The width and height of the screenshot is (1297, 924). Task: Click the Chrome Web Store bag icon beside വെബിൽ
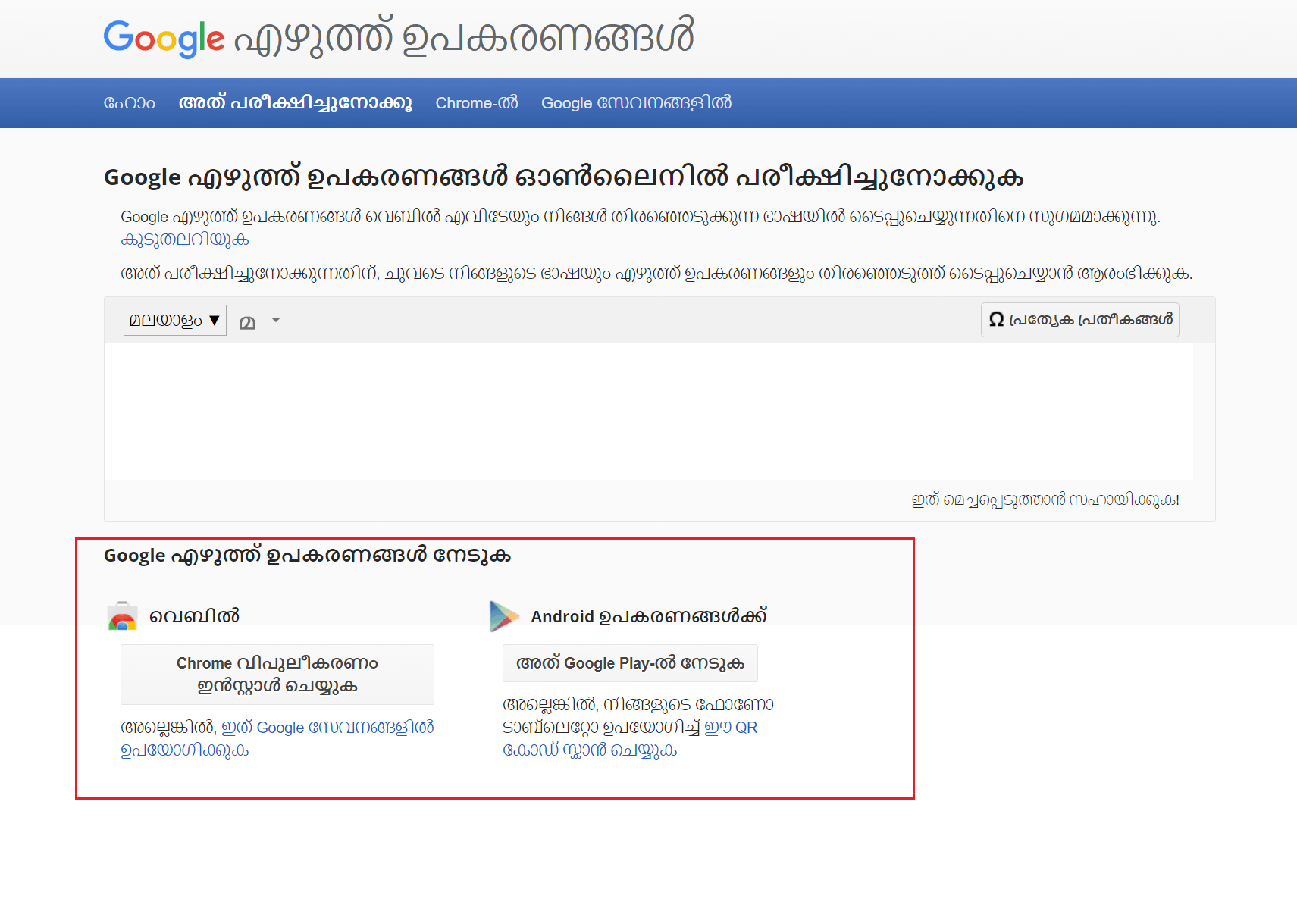121,616
